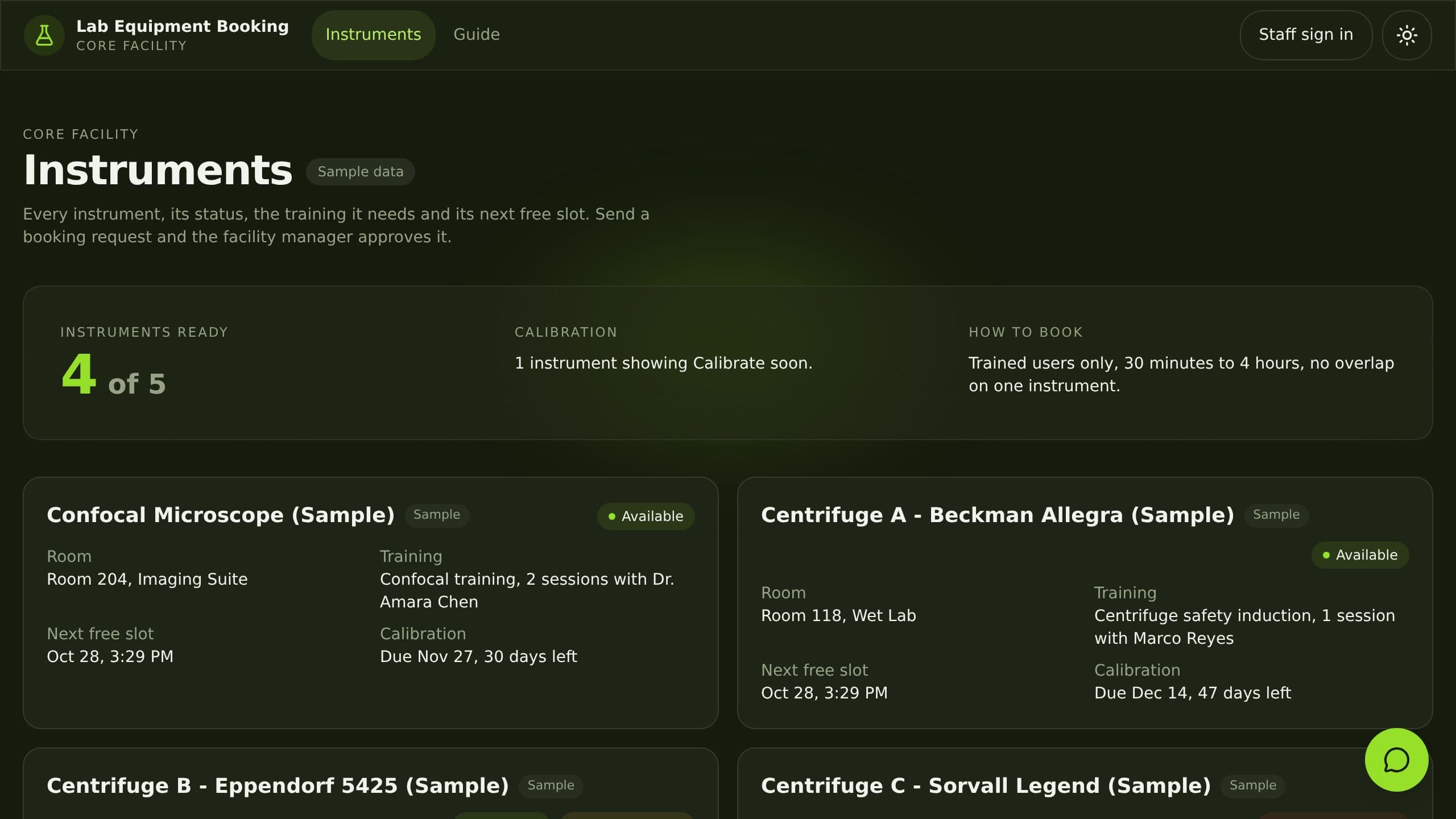
Task: Click the Confocal training with Dr. Amara Chen text
Action: (527, 590)
